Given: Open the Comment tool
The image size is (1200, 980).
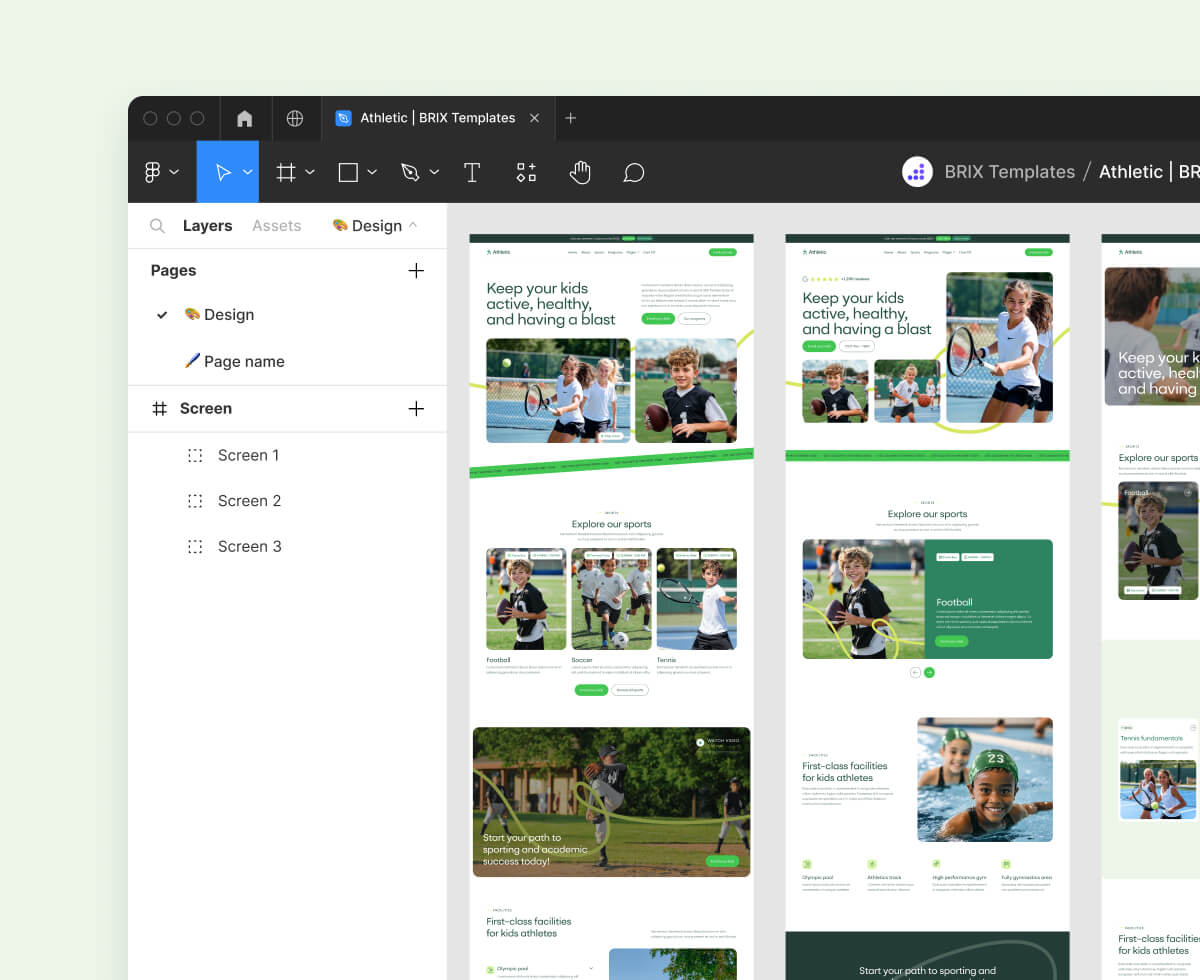Looking at the screenshot, I should 633,171.
